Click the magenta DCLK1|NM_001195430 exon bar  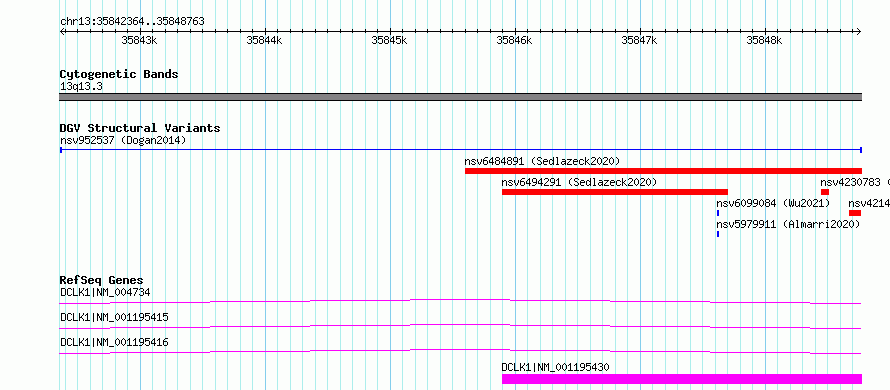click(x=682, y=379)
